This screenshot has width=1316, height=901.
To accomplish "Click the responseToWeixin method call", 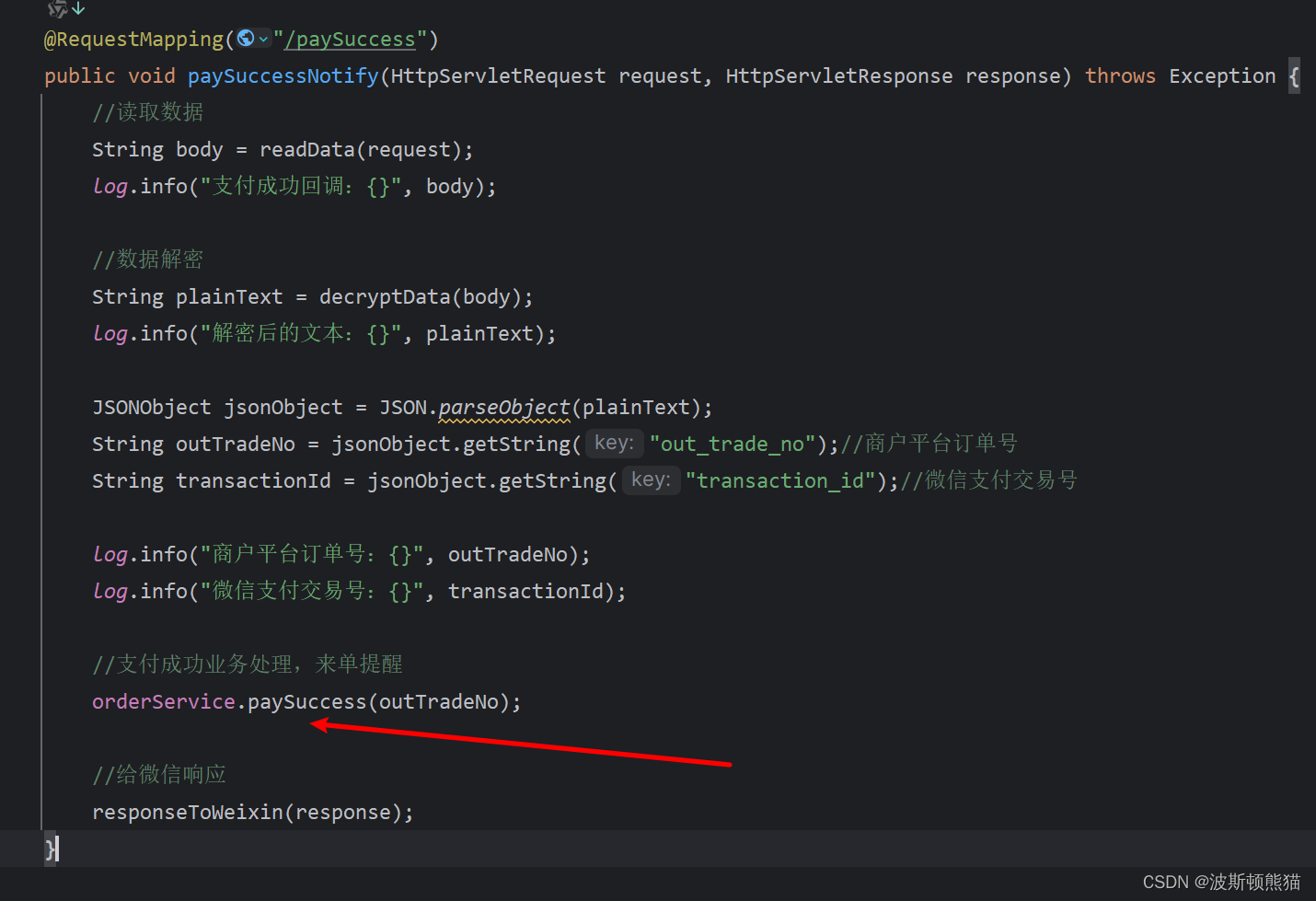I will click(188, 813).
